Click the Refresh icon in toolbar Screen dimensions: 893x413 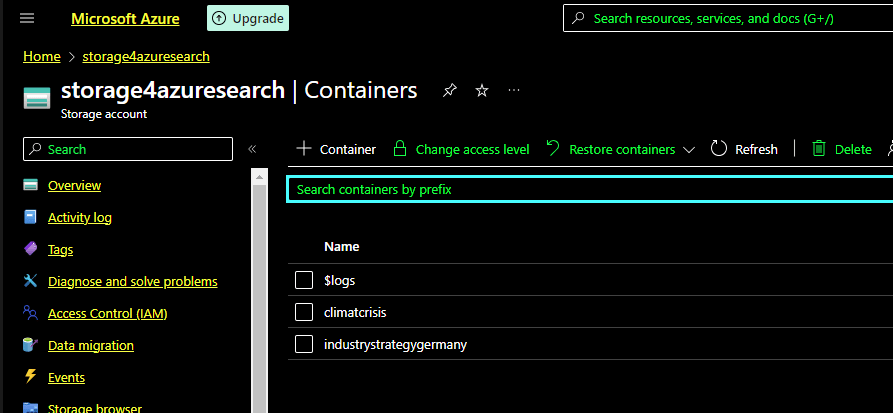click(719, 149)
